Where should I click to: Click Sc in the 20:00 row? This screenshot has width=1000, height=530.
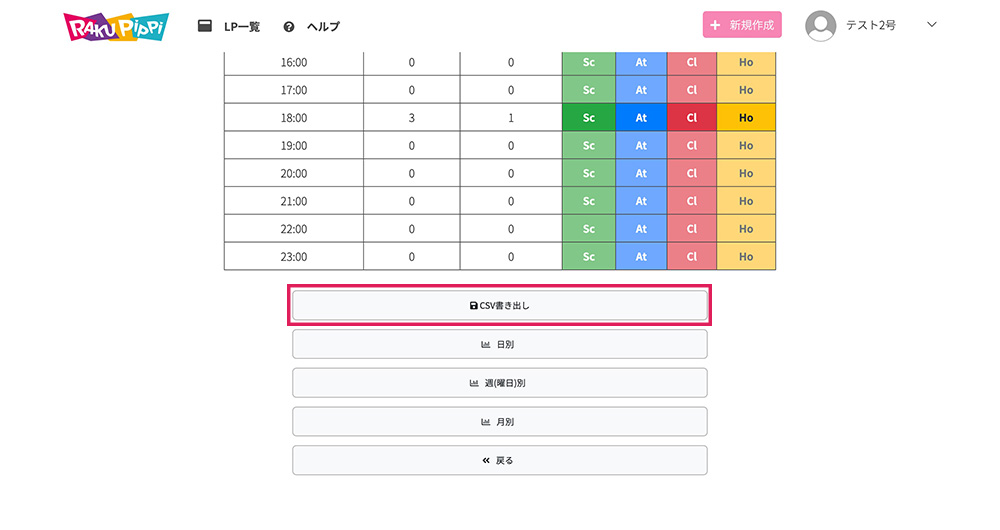pyautogui.click(x=589, y=173)
